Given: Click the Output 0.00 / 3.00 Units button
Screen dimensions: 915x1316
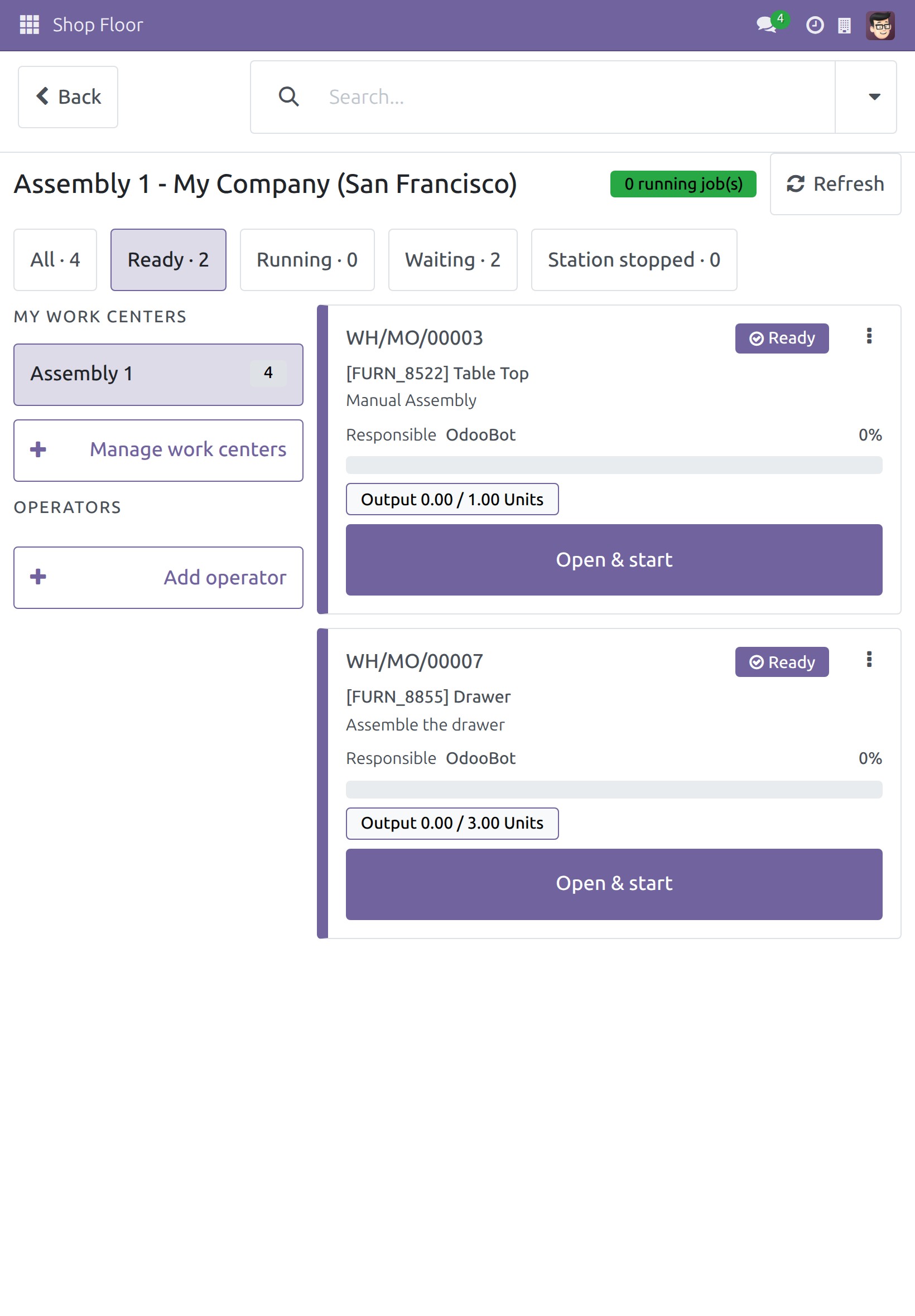Looking at the screenshot, I should (452, 823).
